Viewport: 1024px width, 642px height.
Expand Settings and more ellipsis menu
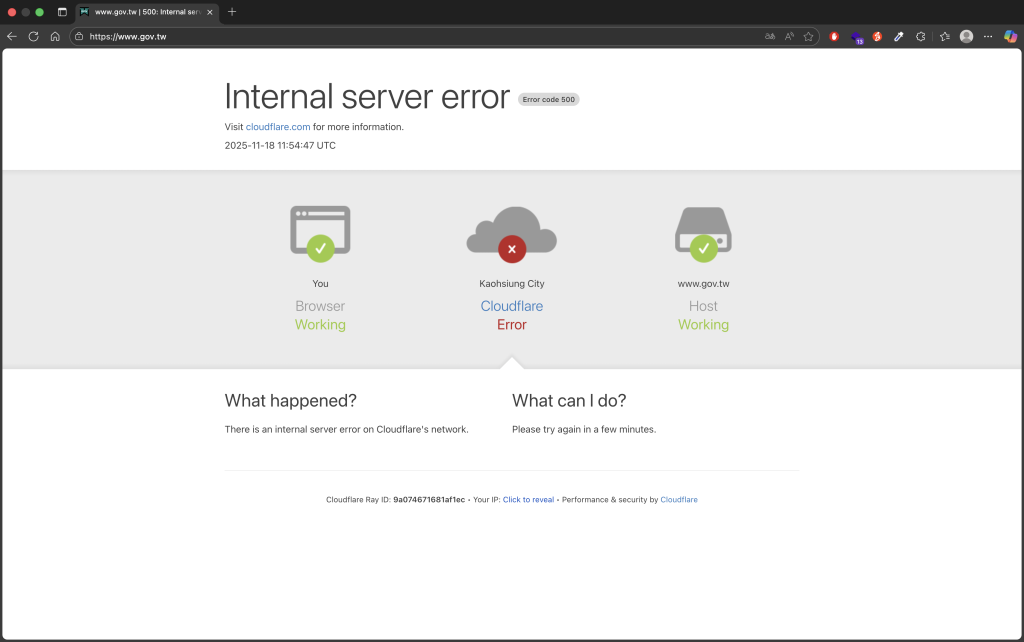(988, 36)
